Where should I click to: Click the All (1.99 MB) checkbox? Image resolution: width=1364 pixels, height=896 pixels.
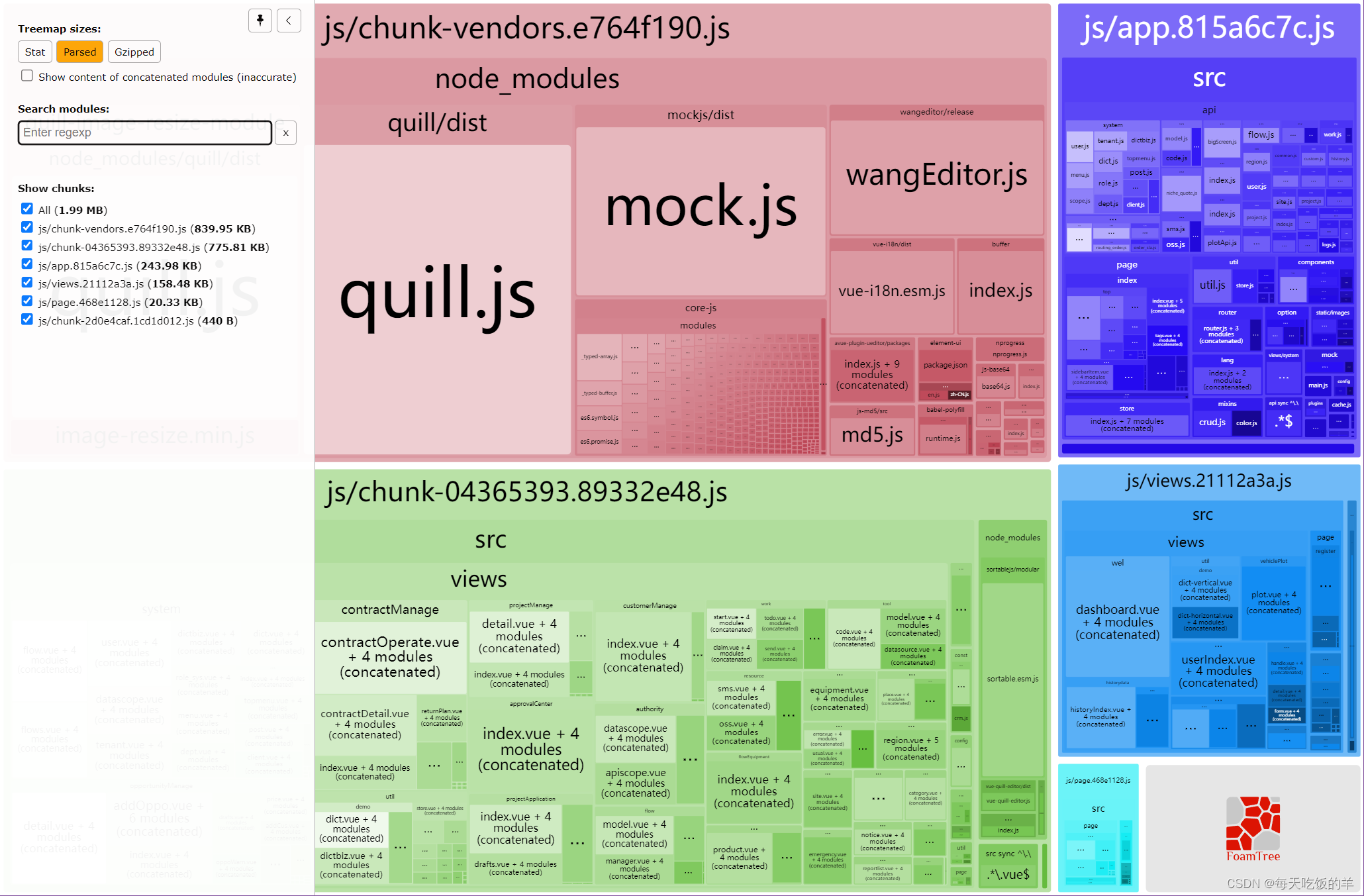point(25,209)
